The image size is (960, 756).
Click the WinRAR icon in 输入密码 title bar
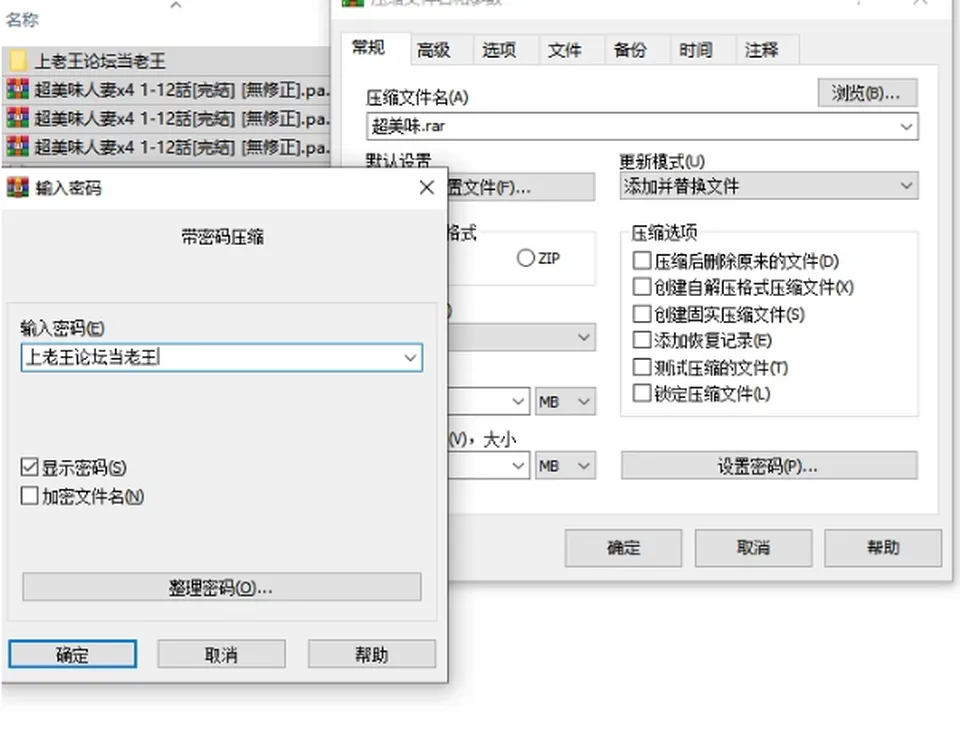pyautogui.click(x=18, y=187)
